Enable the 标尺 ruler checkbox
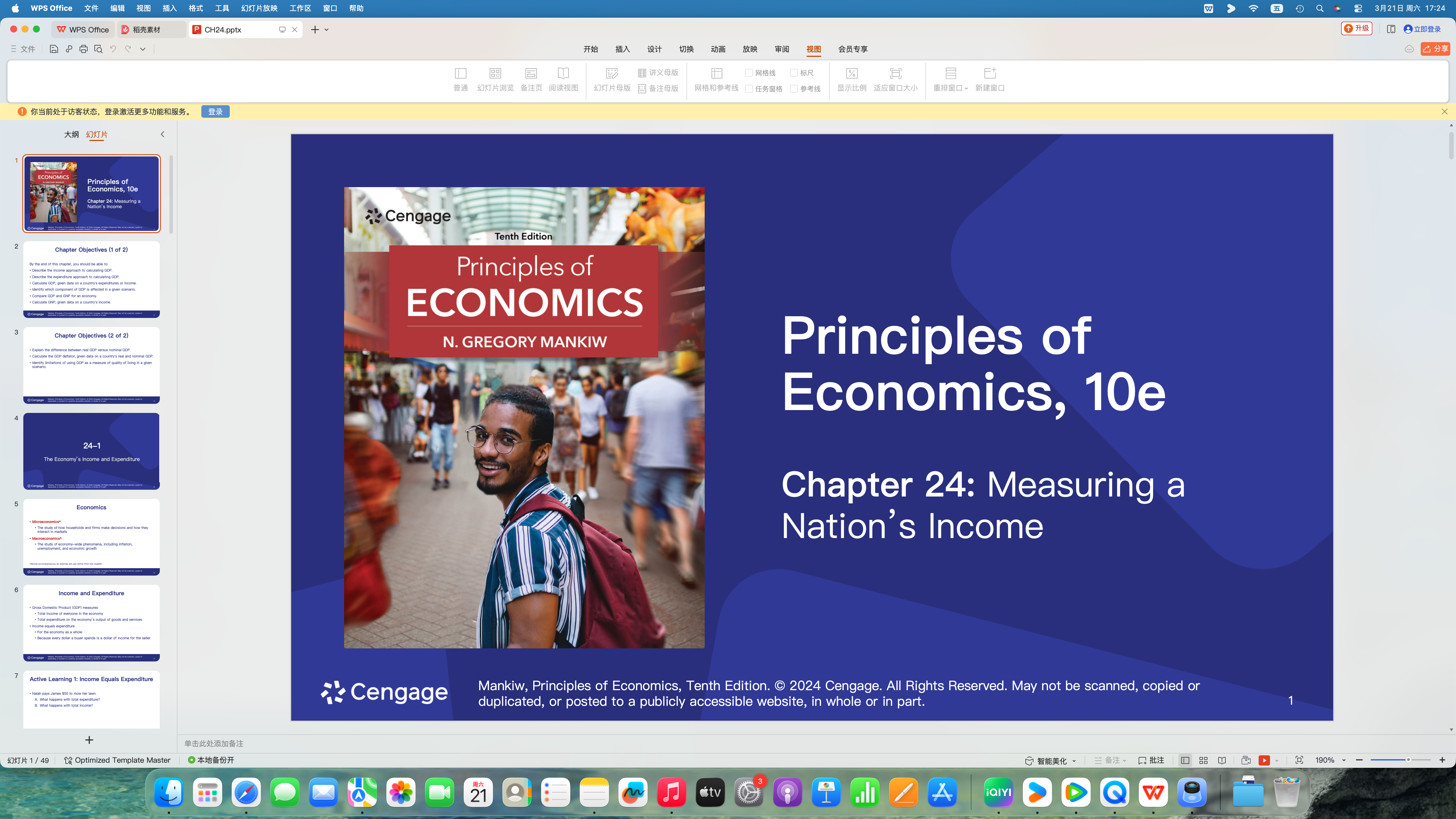The image size is (1456, 819). [794, 73]
